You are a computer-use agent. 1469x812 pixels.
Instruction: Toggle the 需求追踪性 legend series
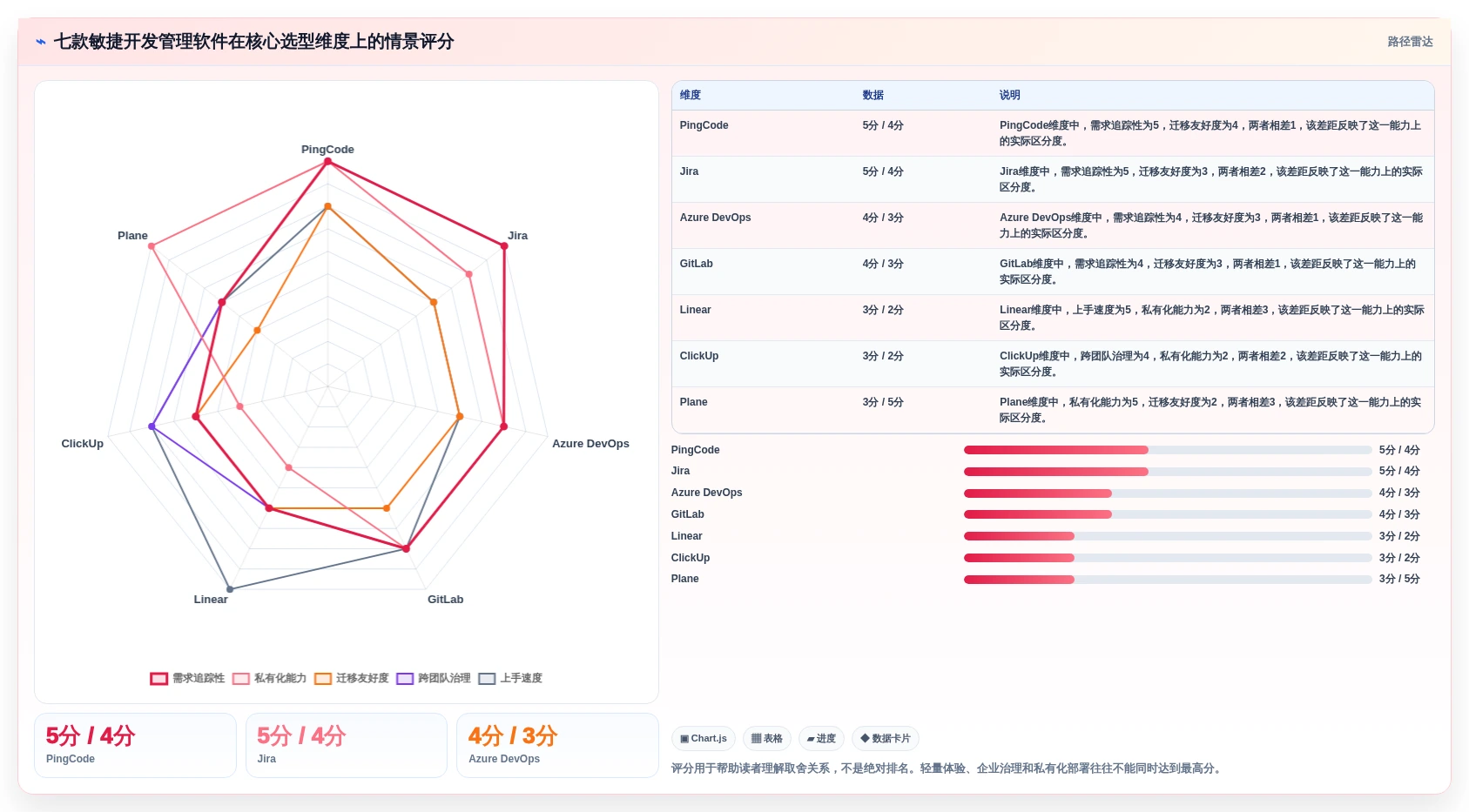(187, 678)
